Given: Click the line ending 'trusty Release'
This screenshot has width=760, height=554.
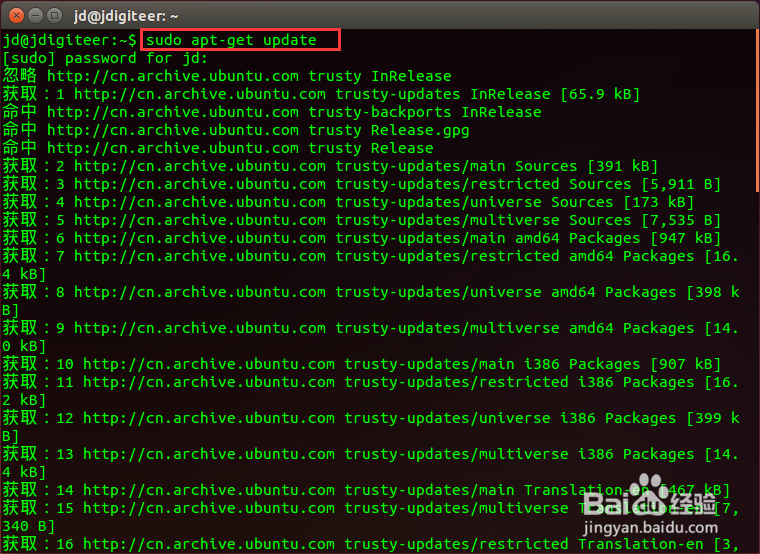Looking at the screenshot, I should (218, 148).
